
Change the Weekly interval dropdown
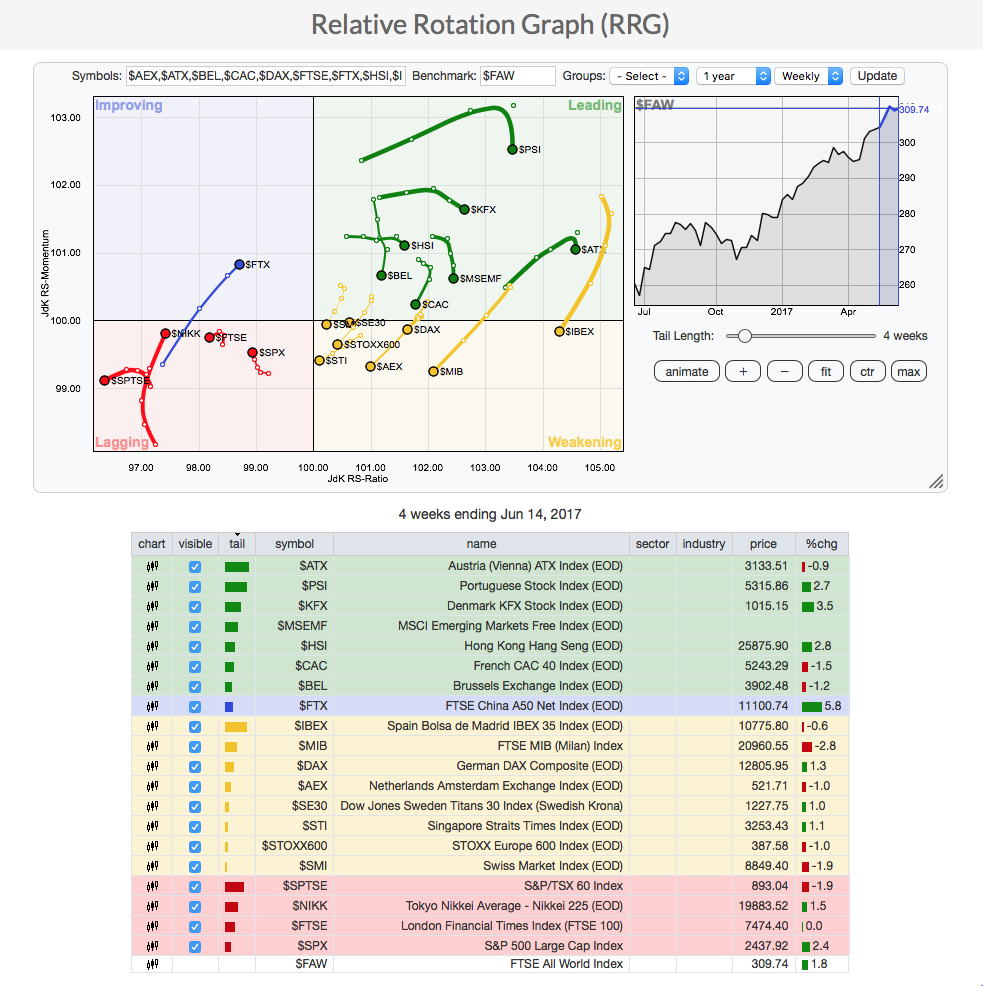pyautogui.click(x=808, y=76)
